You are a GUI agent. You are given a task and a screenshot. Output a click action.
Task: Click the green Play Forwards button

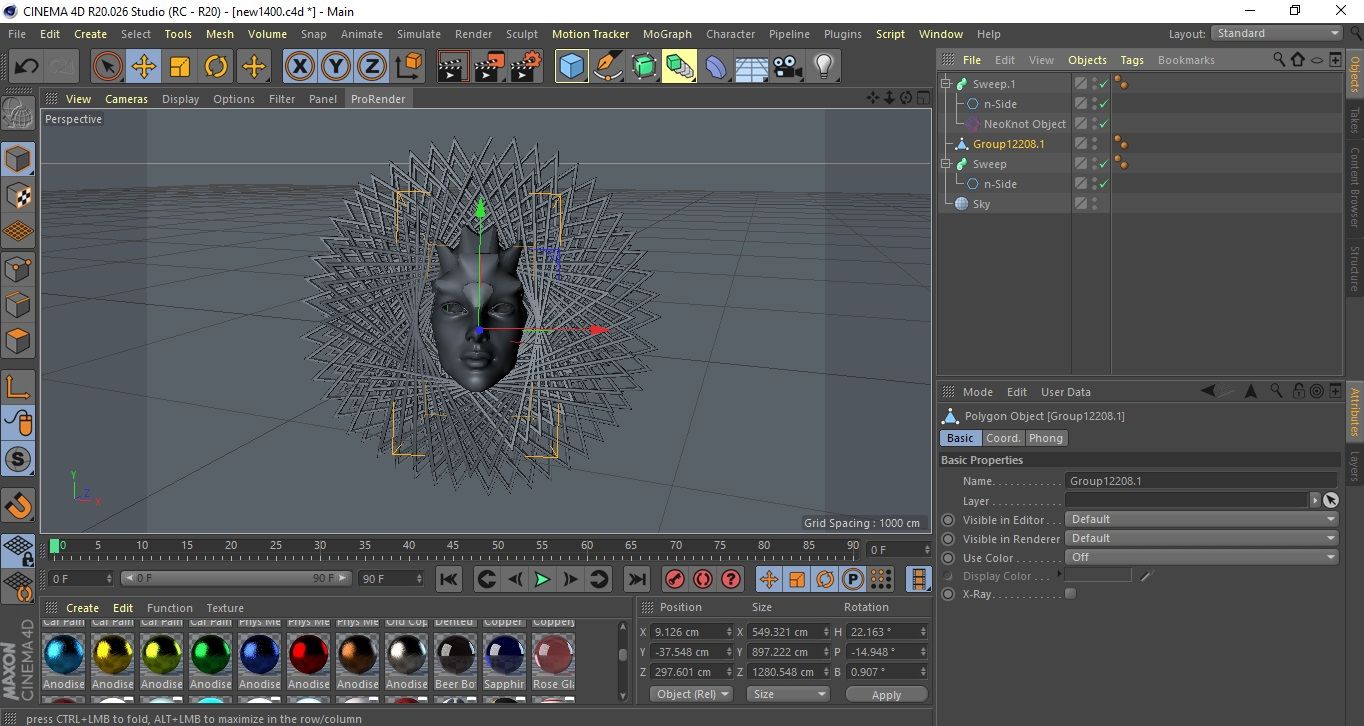[542, 578]
